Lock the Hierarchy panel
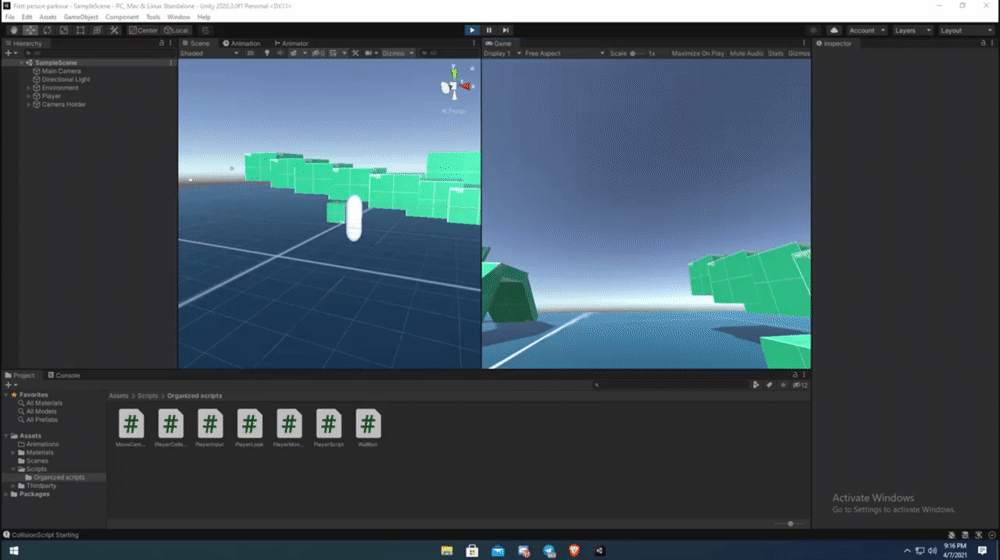Viewport: 1000px width, 560px height. click(x=161, y=43)
